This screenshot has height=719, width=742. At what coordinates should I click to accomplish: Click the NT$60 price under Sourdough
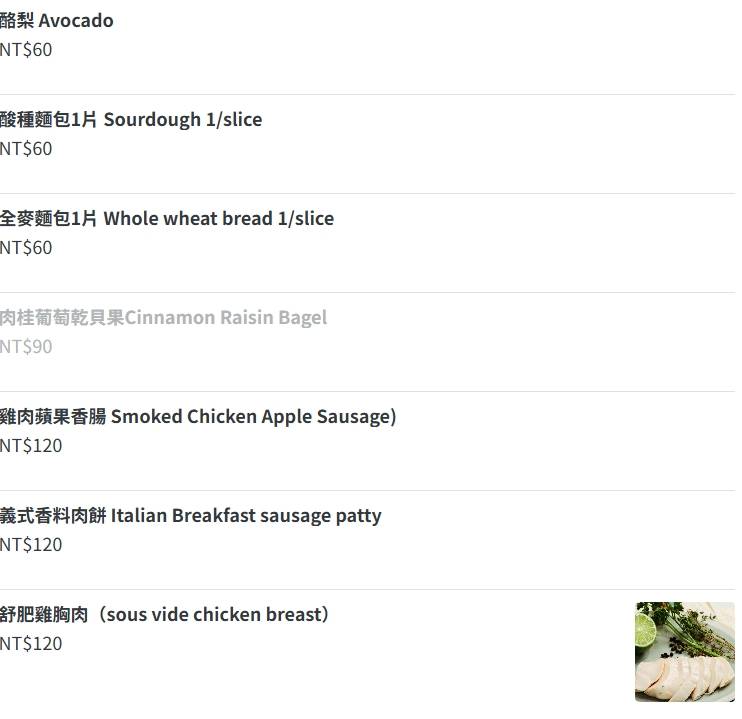pos(26,149)
